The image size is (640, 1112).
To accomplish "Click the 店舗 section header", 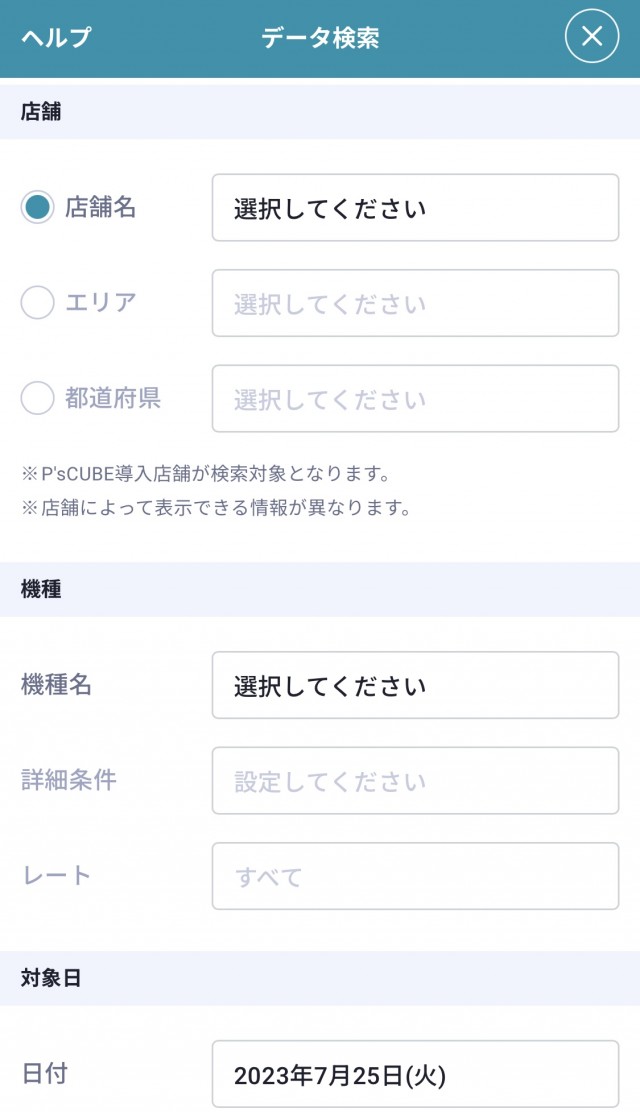I will pyautogui.click(x=41, y=112).
